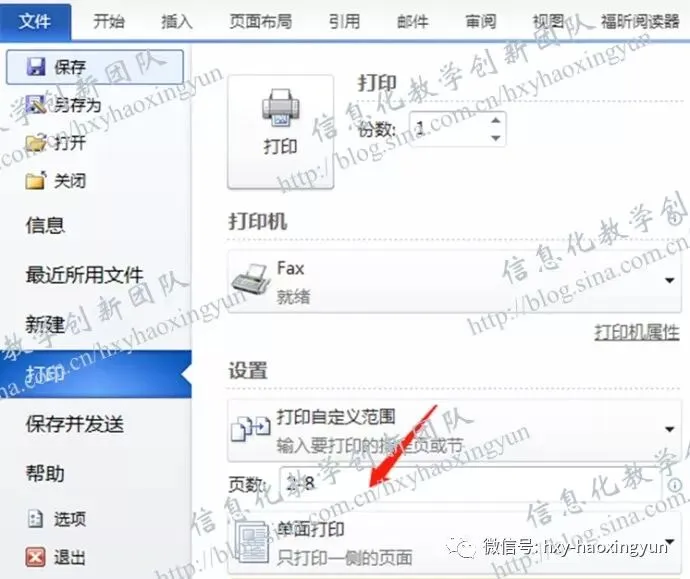Click the Fax printer icon

(x=251, y=279)
